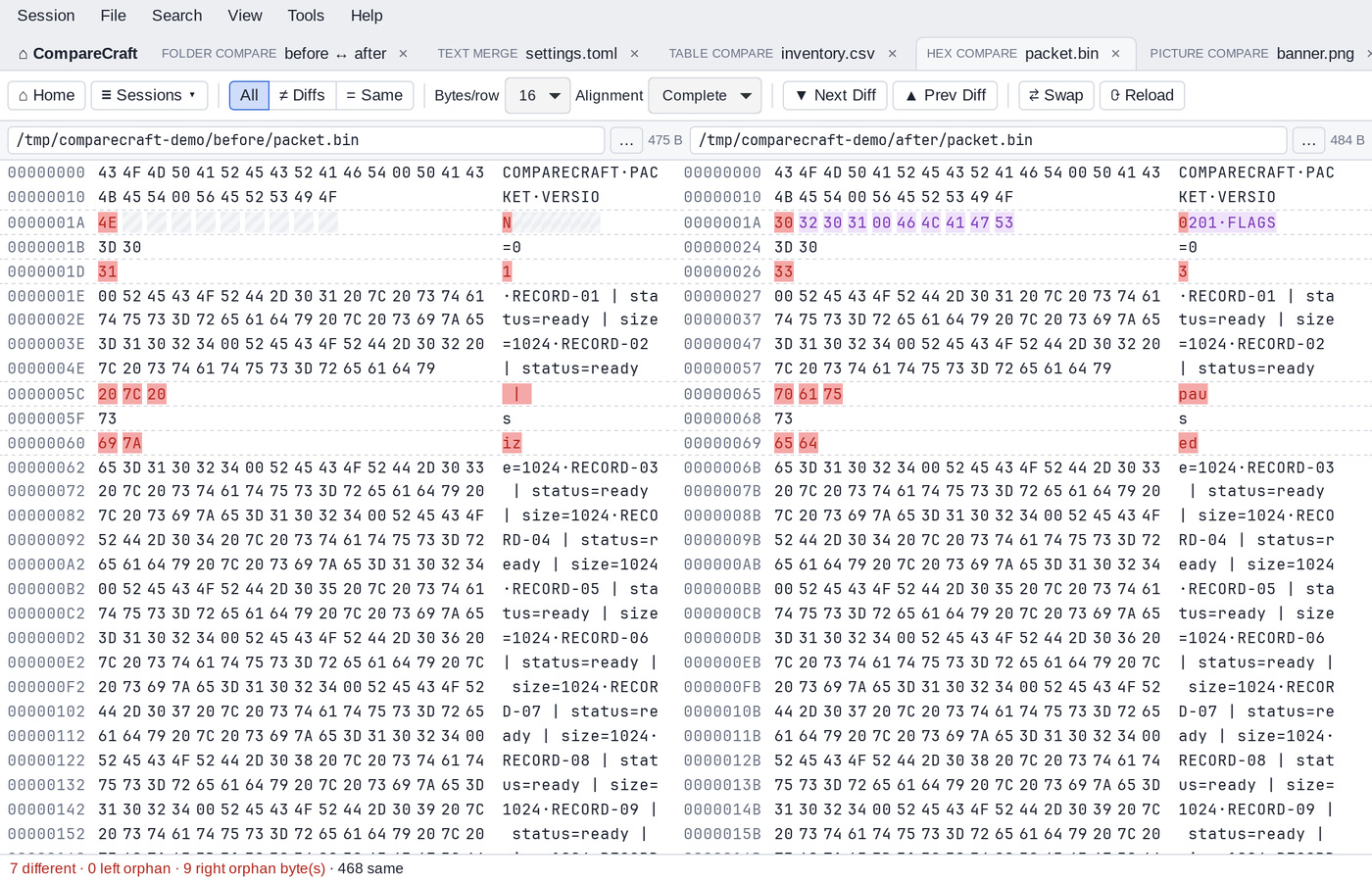Viewport: 1372px width, 882px height.
Task: Select right pane offset 00000065
Action: click(722, 394)
